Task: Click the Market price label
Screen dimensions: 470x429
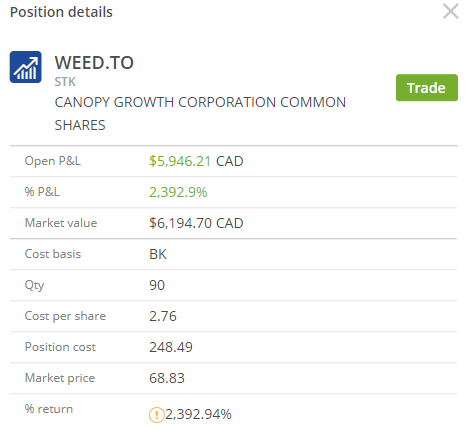Action: 60,378
